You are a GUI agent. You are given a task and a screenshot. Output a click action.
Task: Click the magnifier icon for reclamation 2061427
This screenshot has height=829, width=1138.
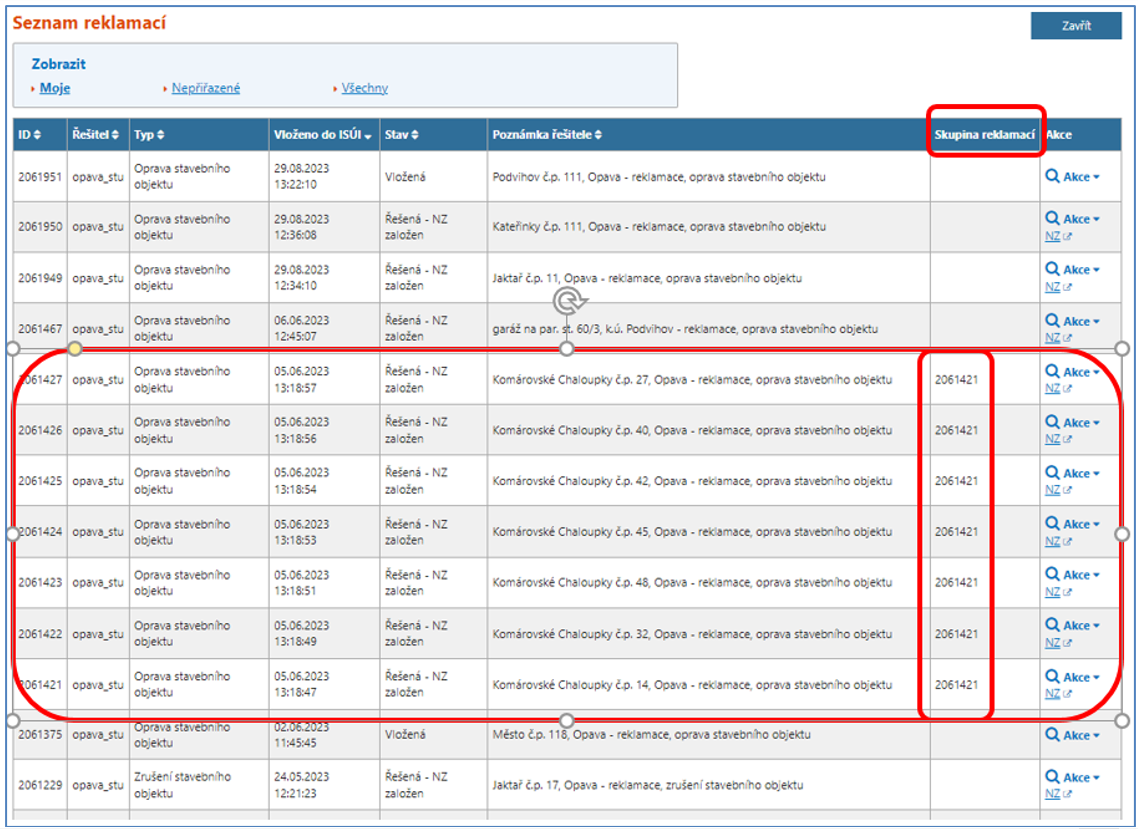tap(1052, 372)
